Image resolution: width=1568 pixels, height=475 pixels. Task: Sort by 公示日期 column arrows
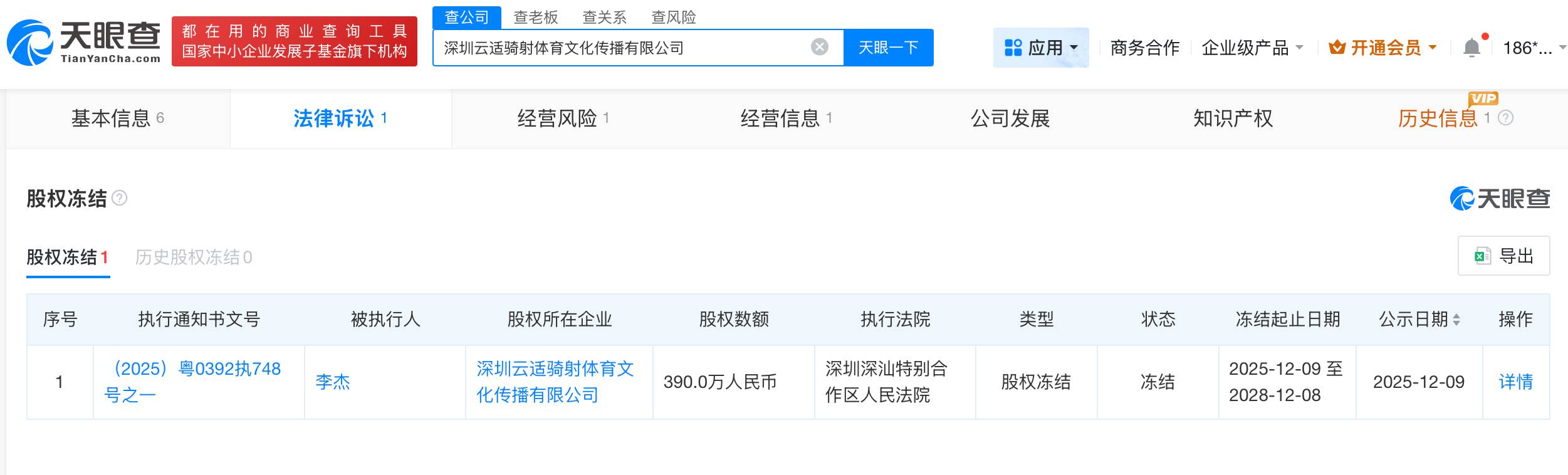point(1456,320)
